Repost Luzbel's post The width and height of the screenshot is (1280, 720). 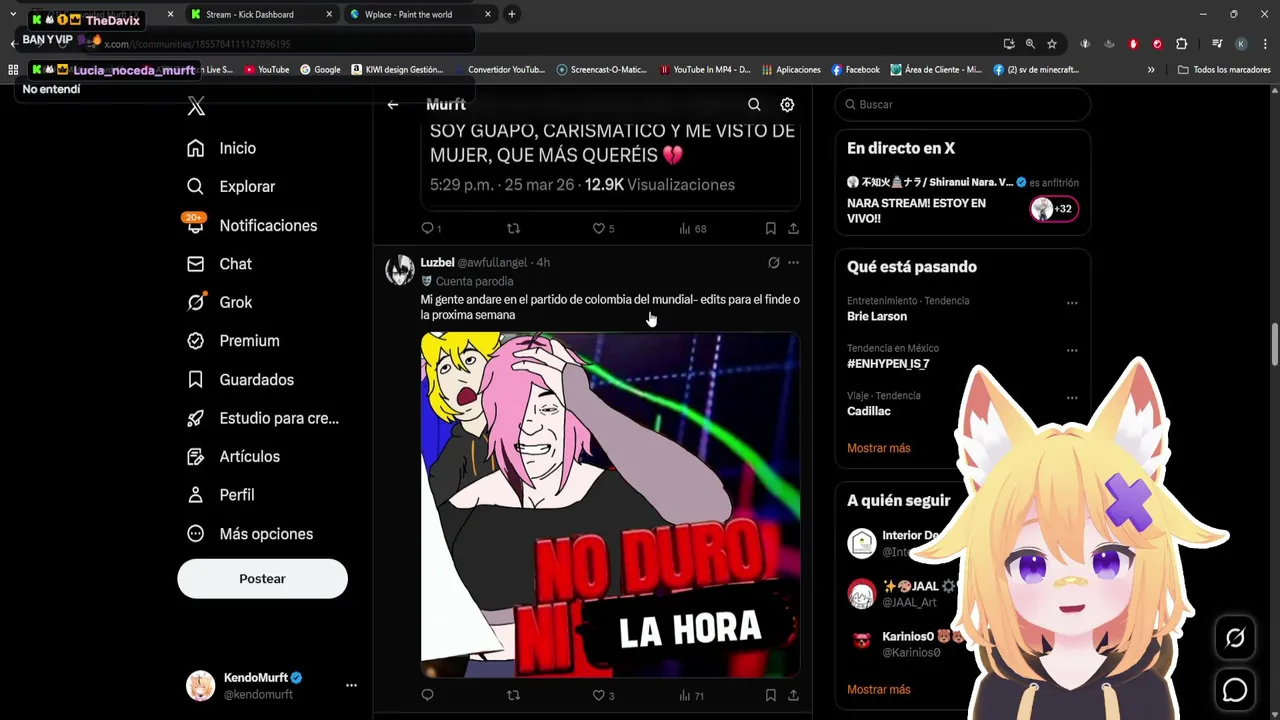click(513, 695)
